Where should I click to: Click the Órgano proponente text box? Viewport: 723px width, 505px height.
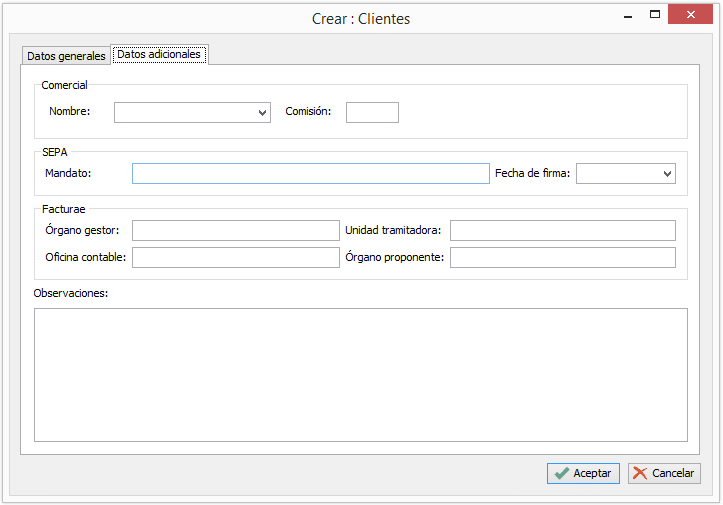tap(562, 258)
